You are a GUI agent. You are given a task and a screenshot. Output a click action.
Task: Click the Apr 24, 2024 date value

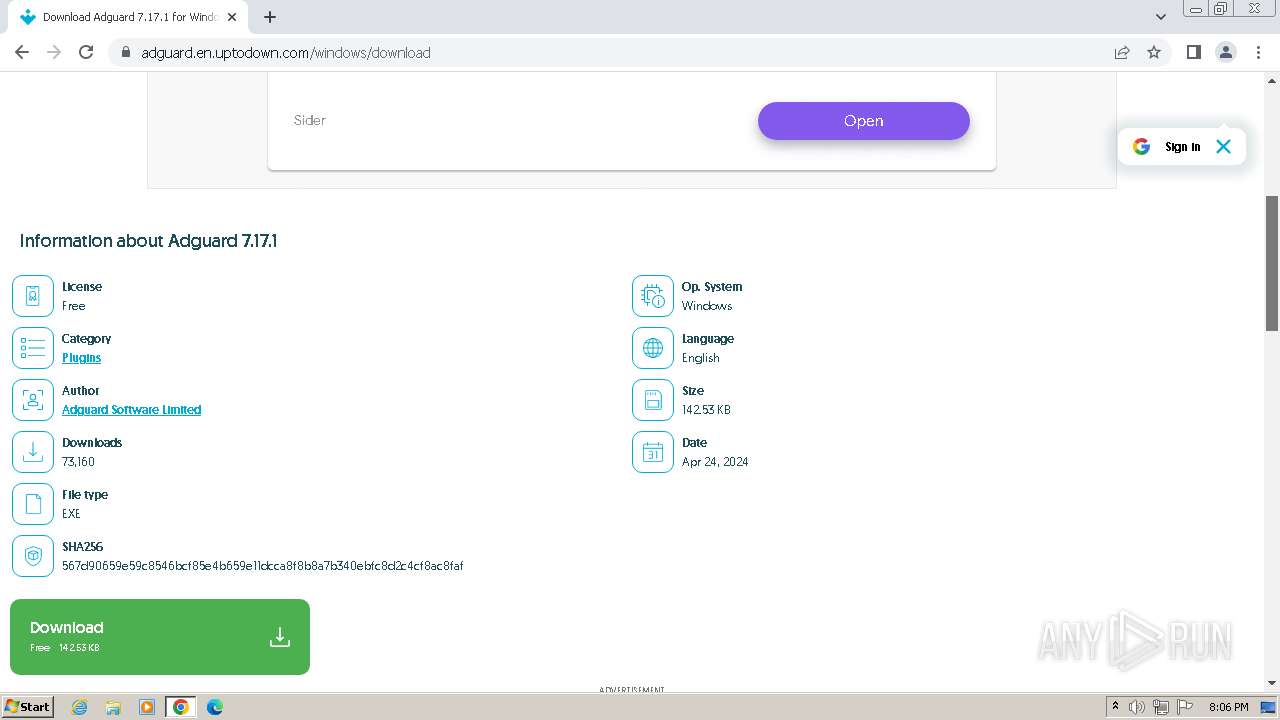coord(715,462)
